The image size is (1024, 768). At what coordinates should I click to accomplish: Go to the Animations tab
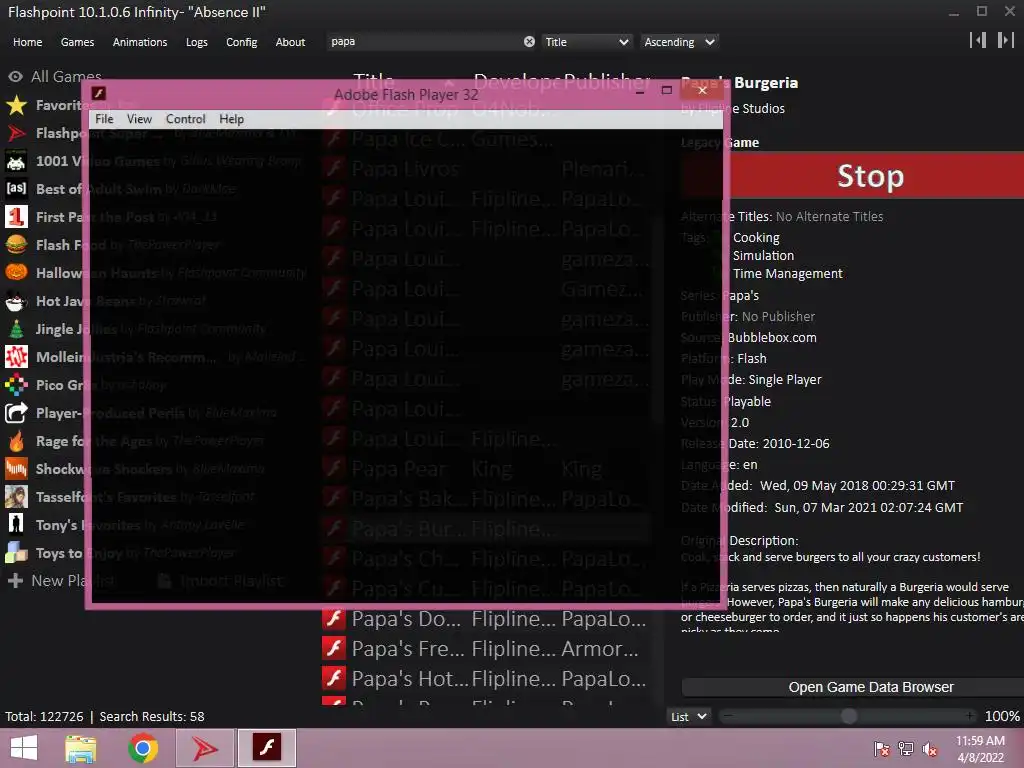pos(140,42)
